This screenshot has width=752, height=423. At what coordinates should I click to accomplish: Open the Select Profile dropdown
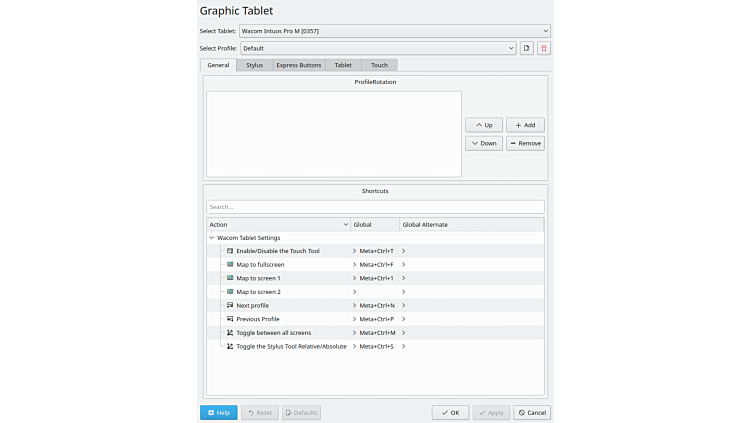coord(377,48)
